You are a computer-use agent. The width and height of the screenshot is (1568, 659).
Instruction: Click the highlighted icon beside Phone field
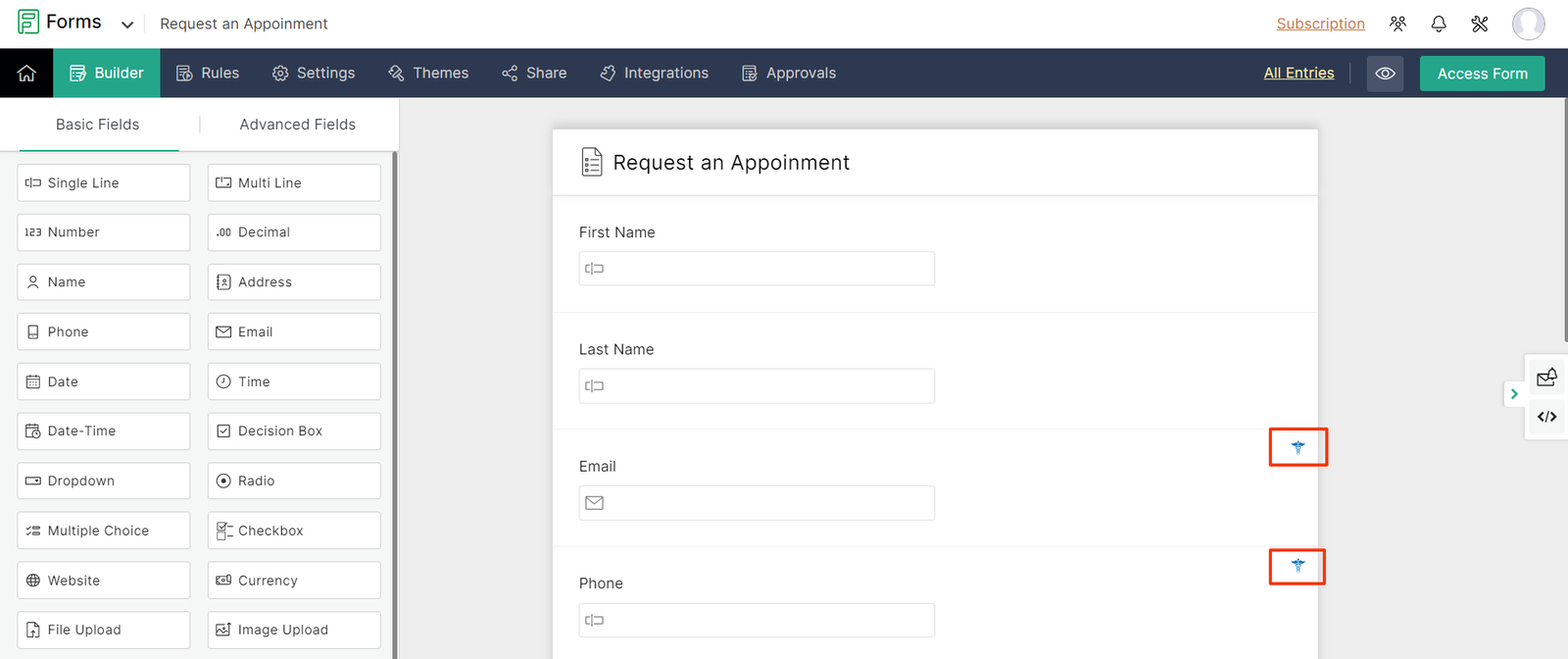1297,566
